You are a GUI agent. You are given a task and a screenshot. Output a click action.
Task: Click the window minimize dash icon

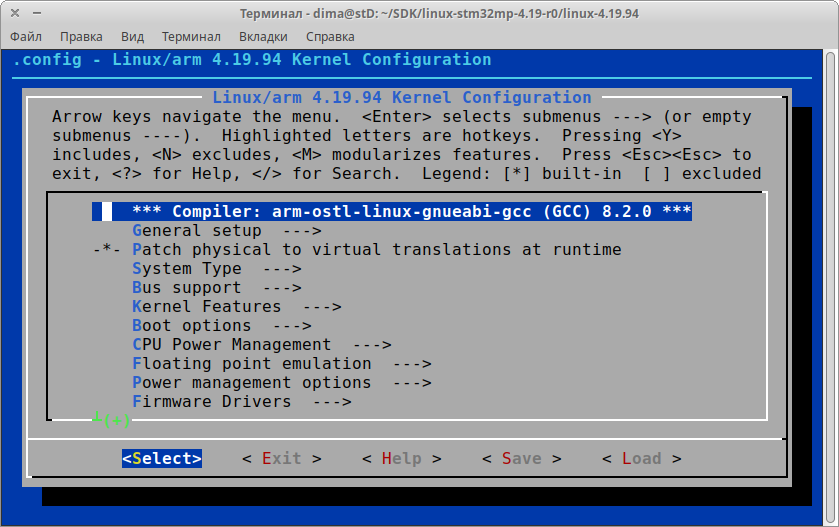coord(37,13)
